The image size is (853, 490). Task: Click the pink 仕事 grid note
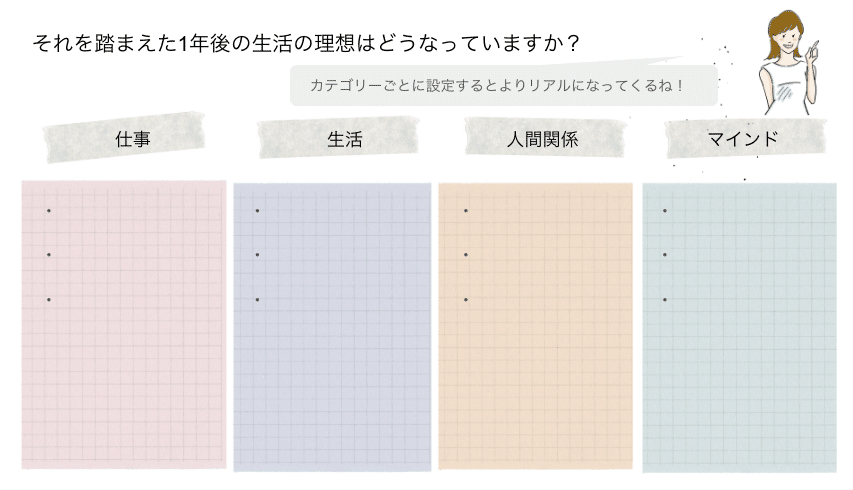click(124, 325)
